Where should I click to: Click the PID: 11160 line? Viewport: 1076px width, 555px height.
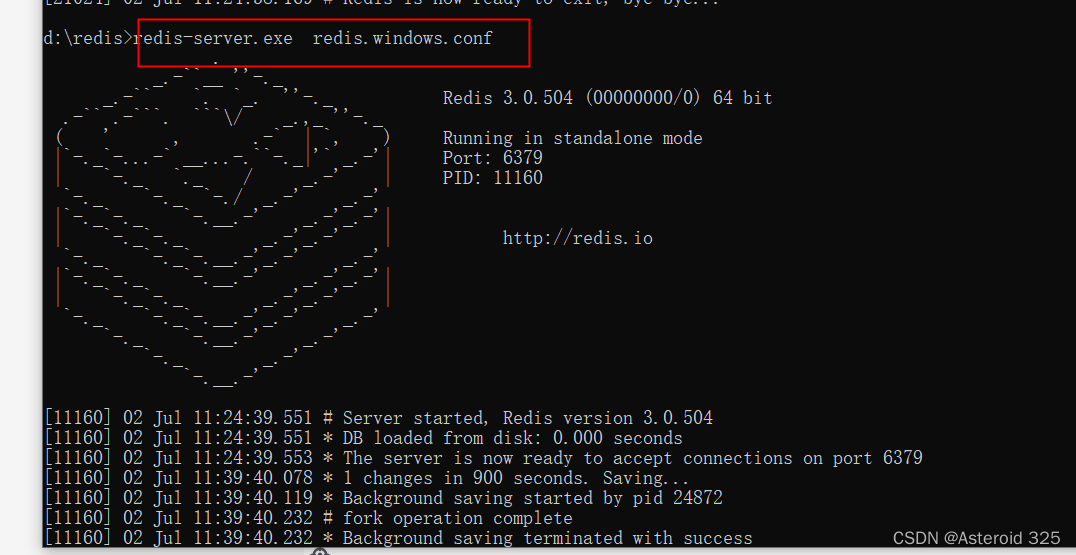click(493, 178)
